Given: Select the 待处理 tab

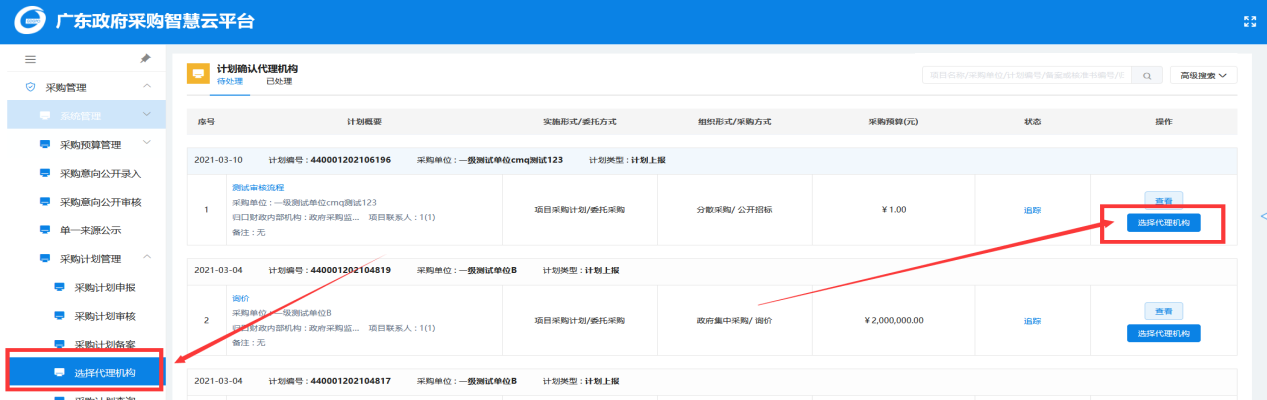Looking at the screenshot, I should [x=230, y=82].
